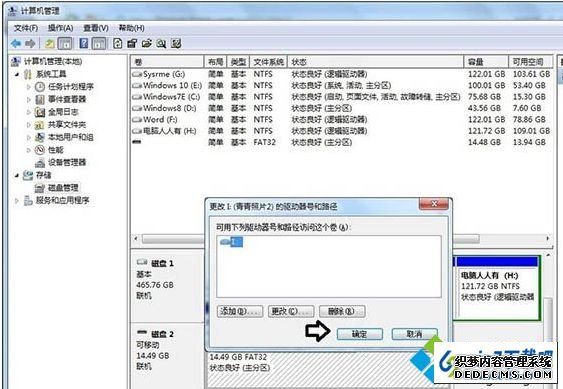Expand the 服务和应用程序 tree node
The width and height of the screenshot is (563, 389).
click(x=17, y=200)
